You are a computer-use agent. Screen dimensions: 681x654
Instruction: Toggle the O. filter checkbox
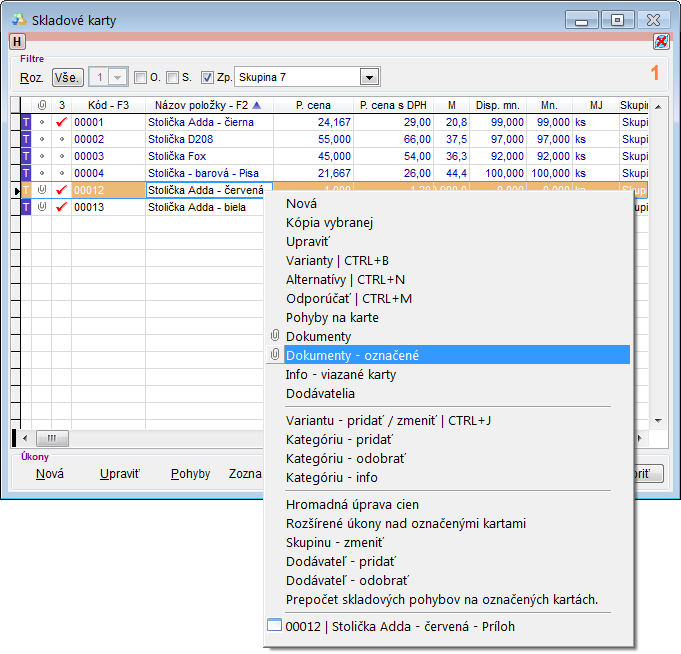[x=140, y=78]
